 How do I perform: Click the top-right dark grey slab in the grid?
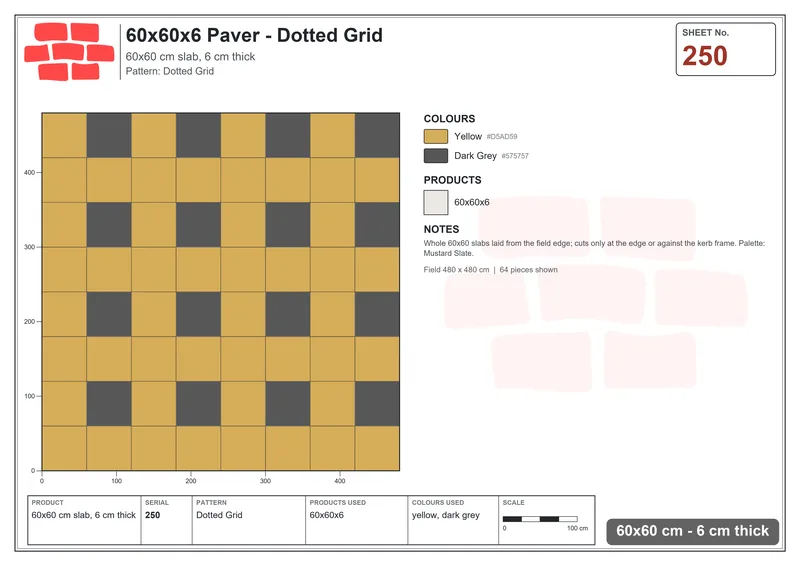tap(378, 135)
